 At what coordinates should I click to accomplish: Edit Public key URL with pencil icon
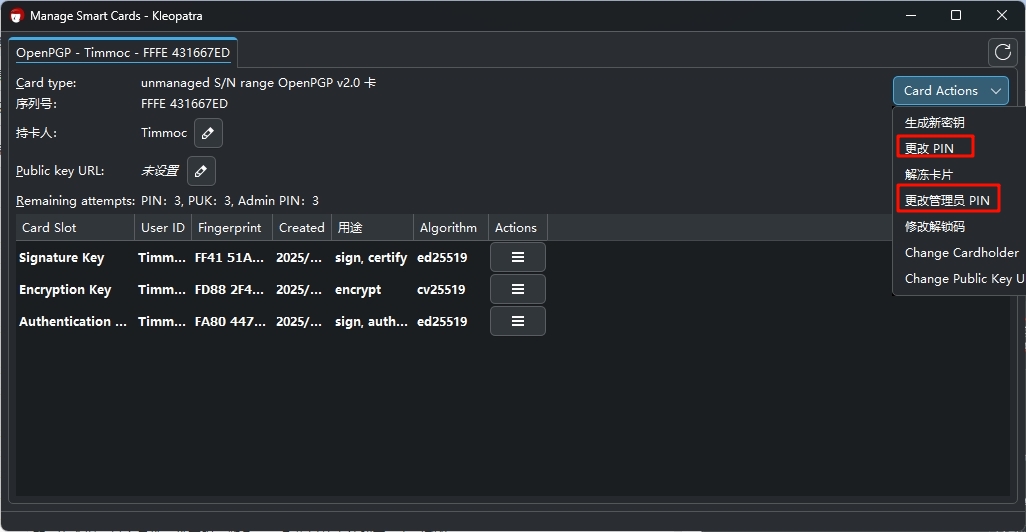click(x=201, y=171)
